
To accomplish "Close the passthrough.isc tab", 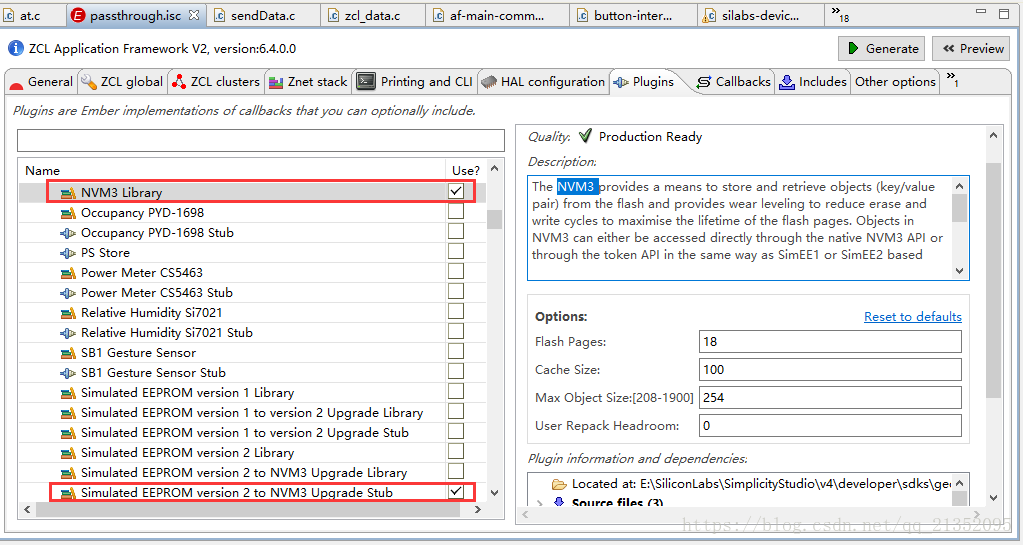I will (194, 15).
